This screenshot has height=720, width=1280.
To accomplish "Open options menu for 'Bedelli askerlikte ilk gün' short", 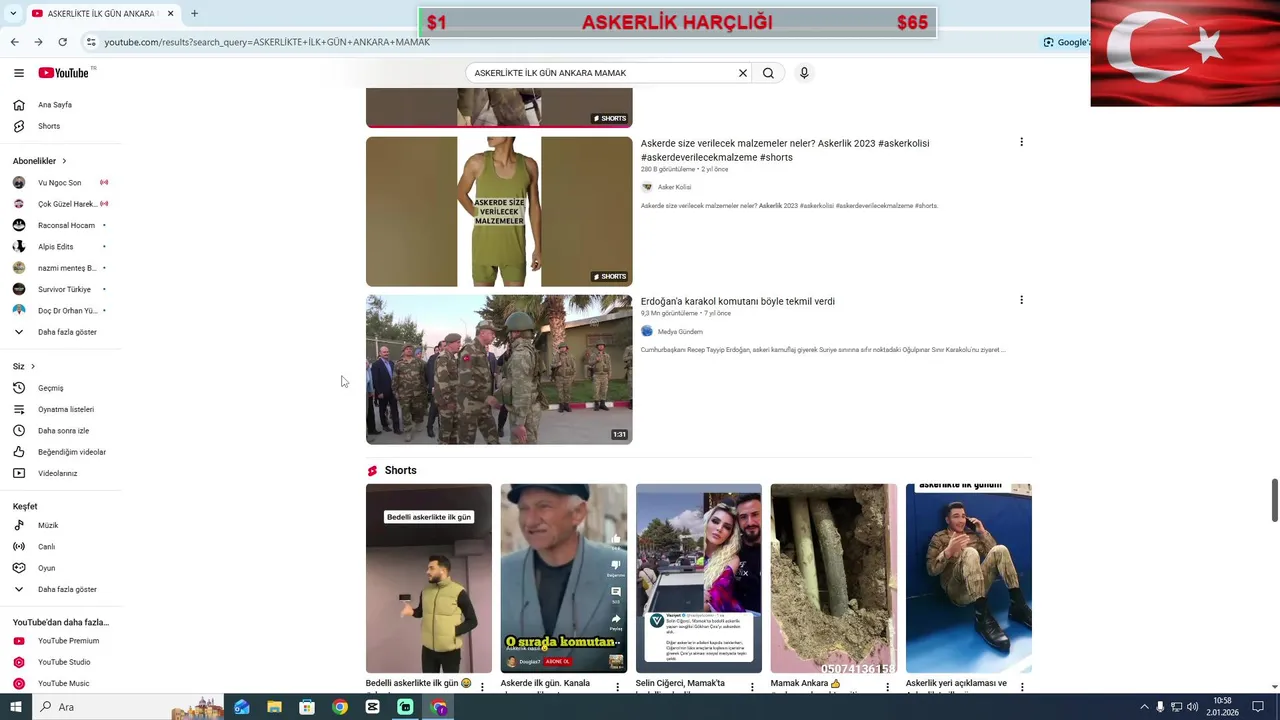I will click(482, 687).
